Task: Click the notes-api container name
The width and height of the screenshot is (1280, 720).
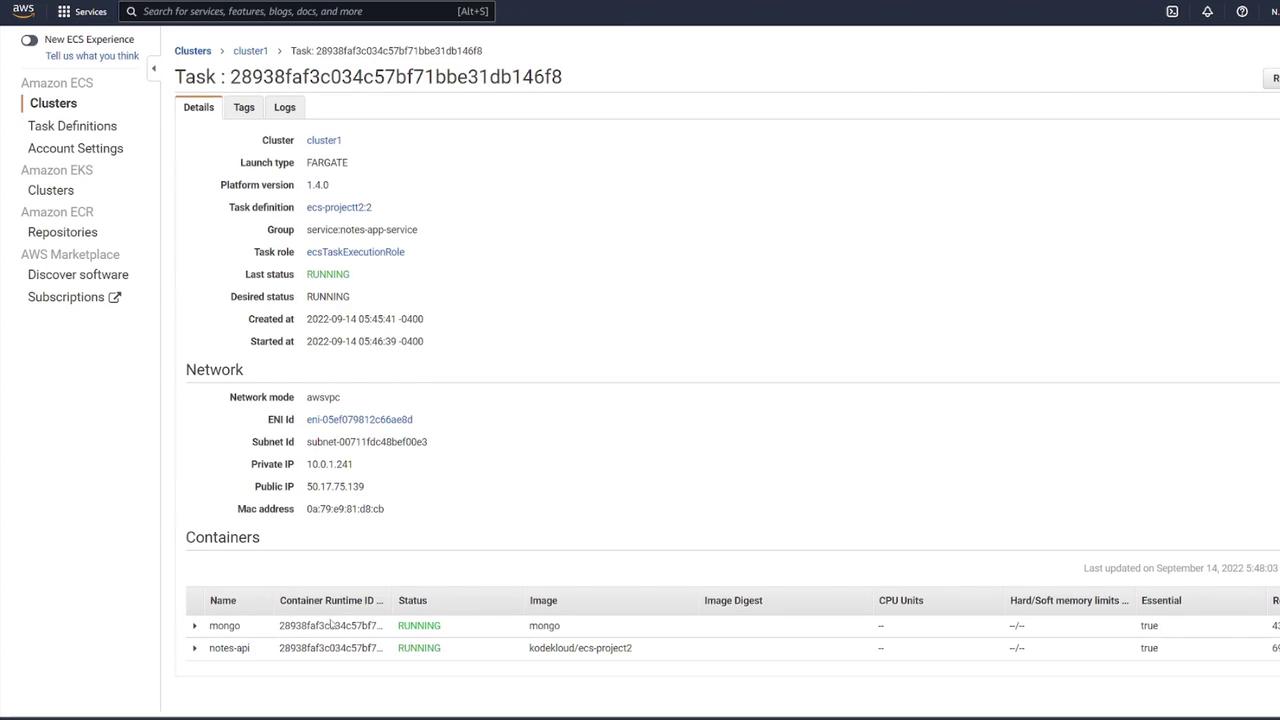Action: [x=229, y=648]
